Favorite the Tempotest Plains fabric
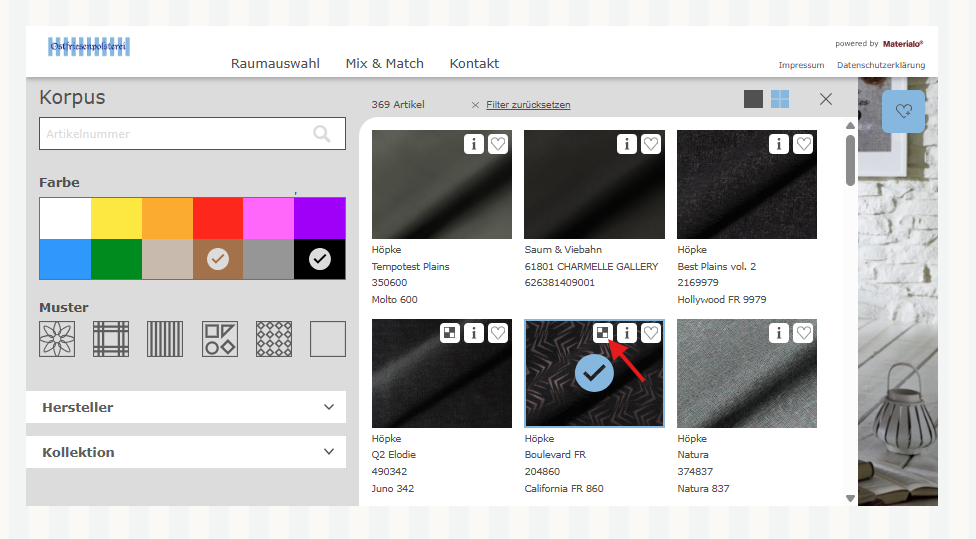The height and width of the screenshot is (539, 976). pyautogui.click(x=498, y=144)
